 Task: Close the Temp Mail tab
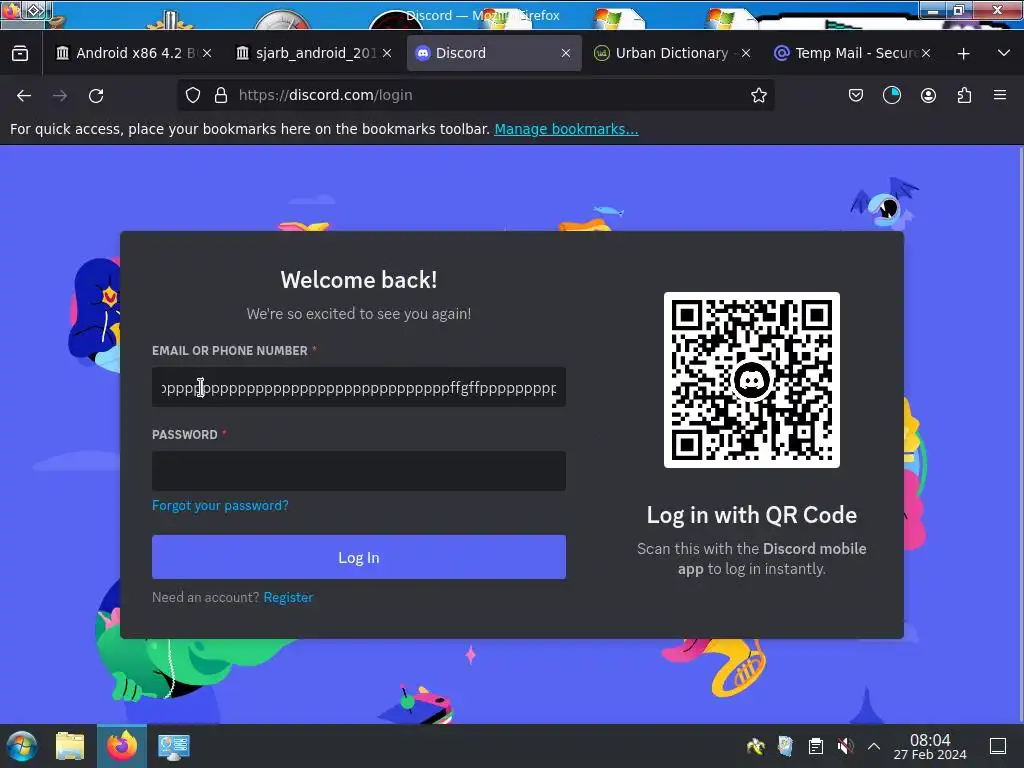(x=925, y=53)
